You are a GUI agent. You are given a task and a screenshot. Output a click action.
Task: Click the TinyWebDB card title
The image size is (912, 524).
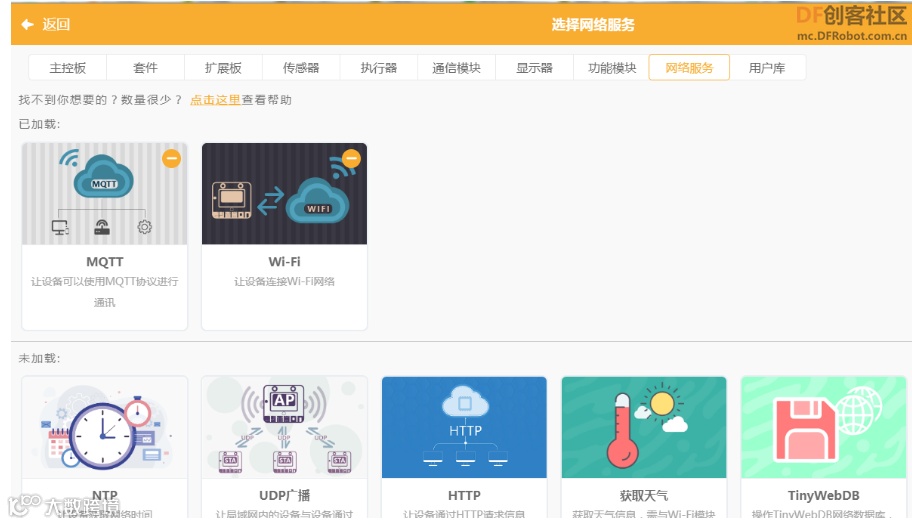824,496
